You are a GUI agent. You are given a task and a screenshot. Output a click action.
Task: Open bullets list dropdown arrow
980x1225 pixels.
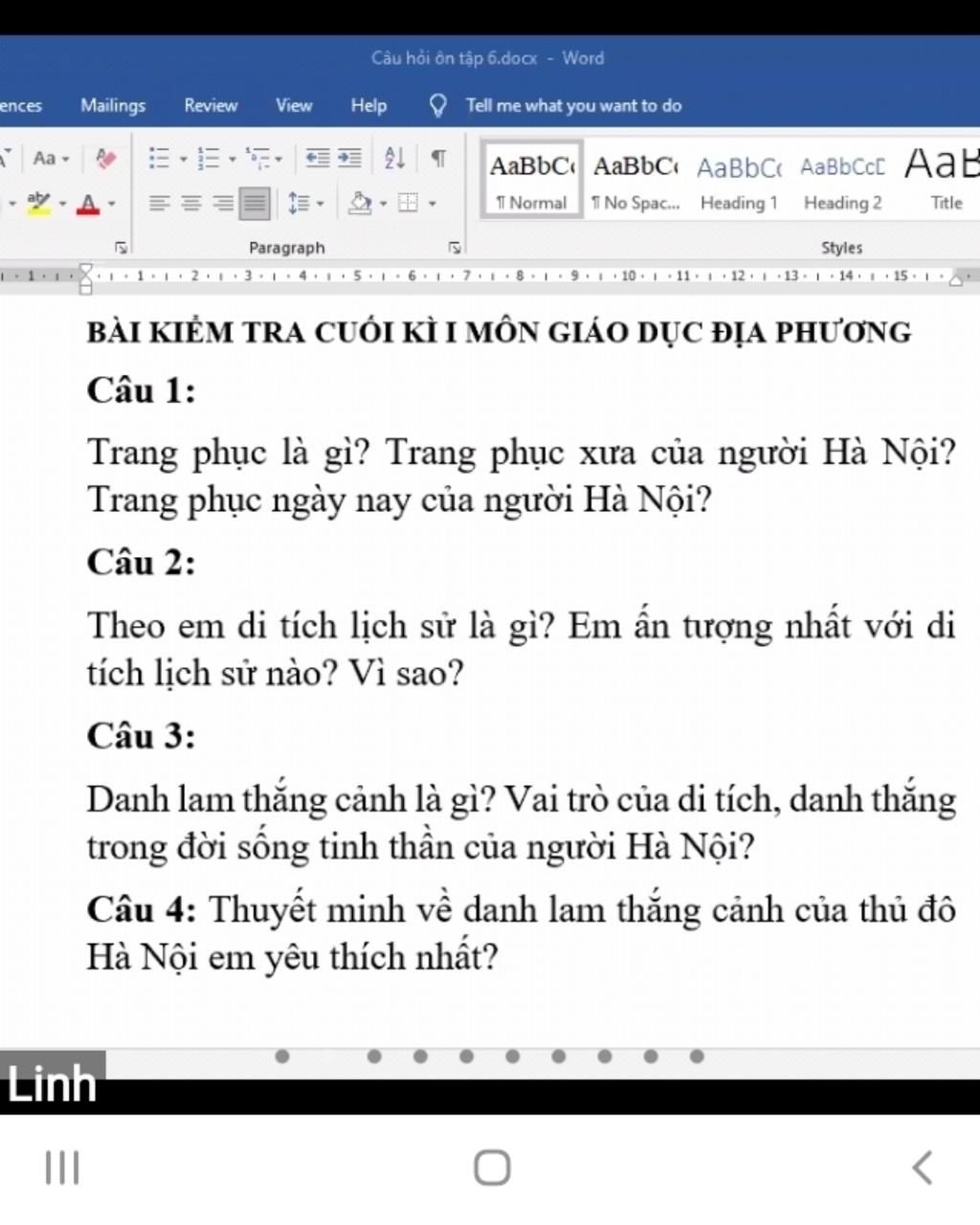[x=183, y=159]
